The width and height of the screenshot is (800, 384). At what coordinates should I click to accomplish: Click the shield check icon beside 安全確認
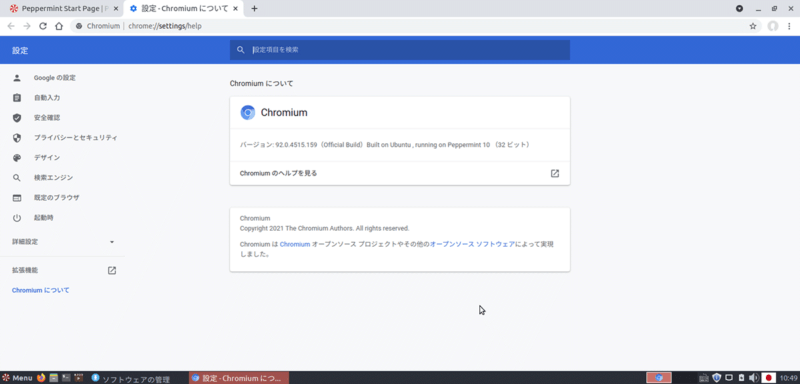point(17,118)
